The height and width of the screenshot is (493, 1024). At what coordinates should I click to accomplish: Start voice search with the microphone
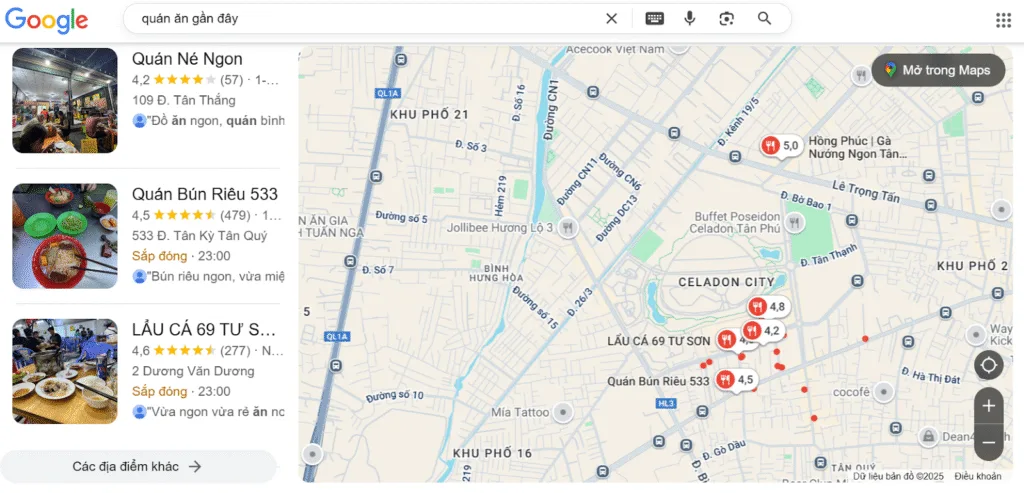tap(690, 19)
